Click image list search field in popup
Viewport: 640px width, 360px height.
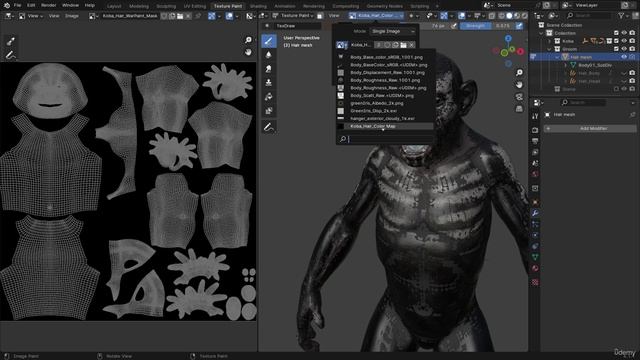[385, 139]
